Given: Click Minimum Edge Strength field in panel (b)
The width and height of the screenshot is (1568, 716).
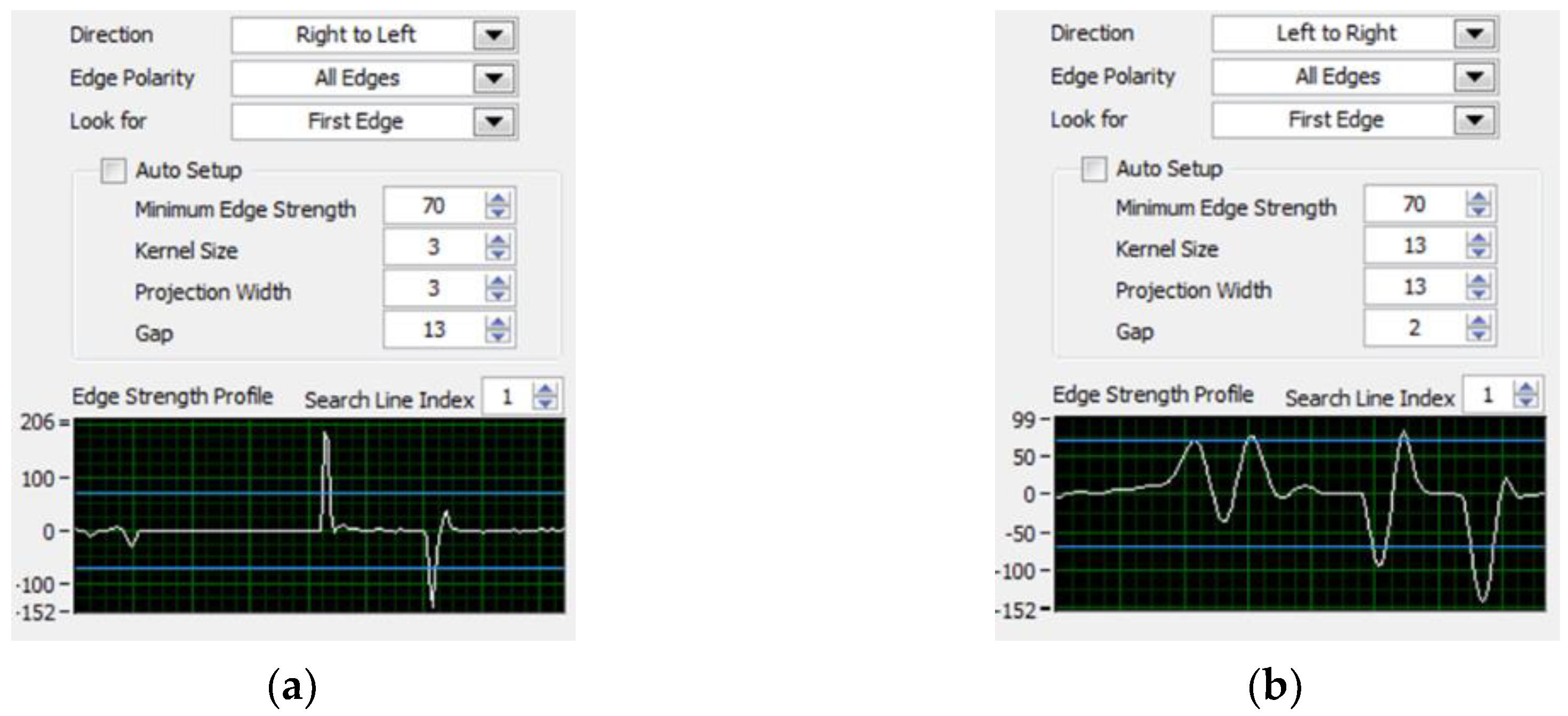Looking at the screenshot, I should (1413, 204).
